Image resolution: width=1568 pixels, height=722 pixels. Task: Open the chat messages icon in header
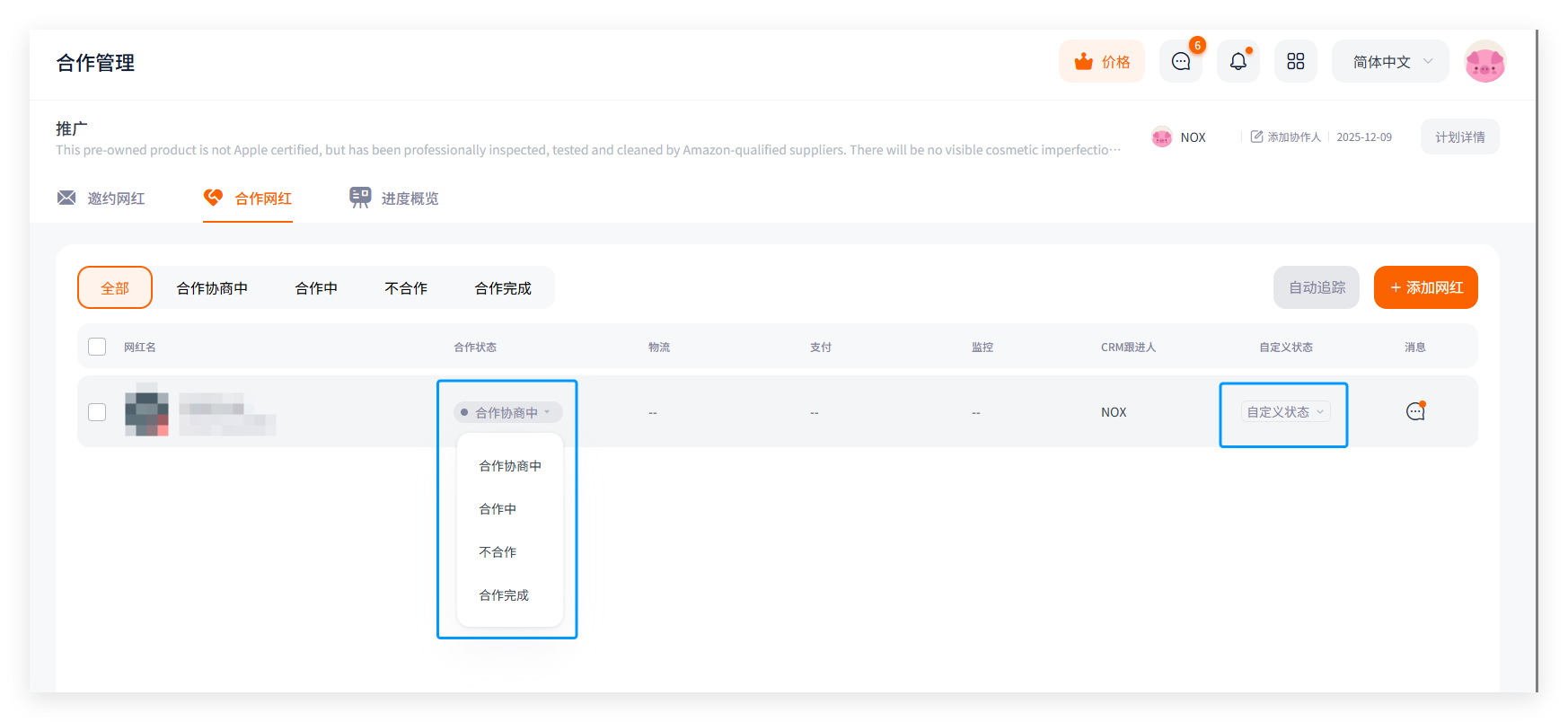(1180, 62)
